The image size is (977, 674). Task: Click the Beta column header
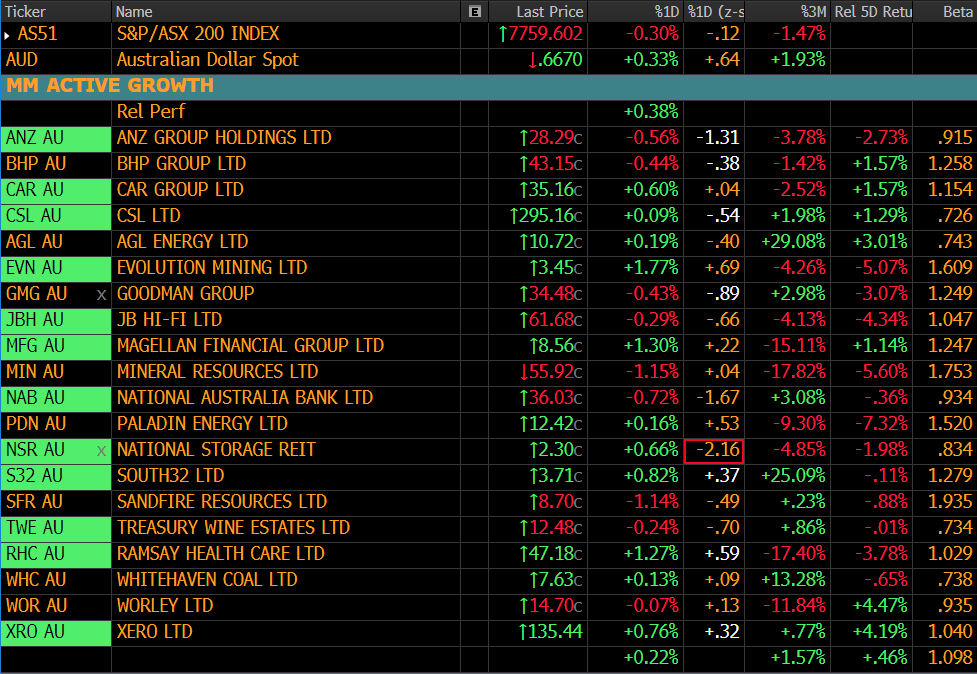click(x=957, y=11)
